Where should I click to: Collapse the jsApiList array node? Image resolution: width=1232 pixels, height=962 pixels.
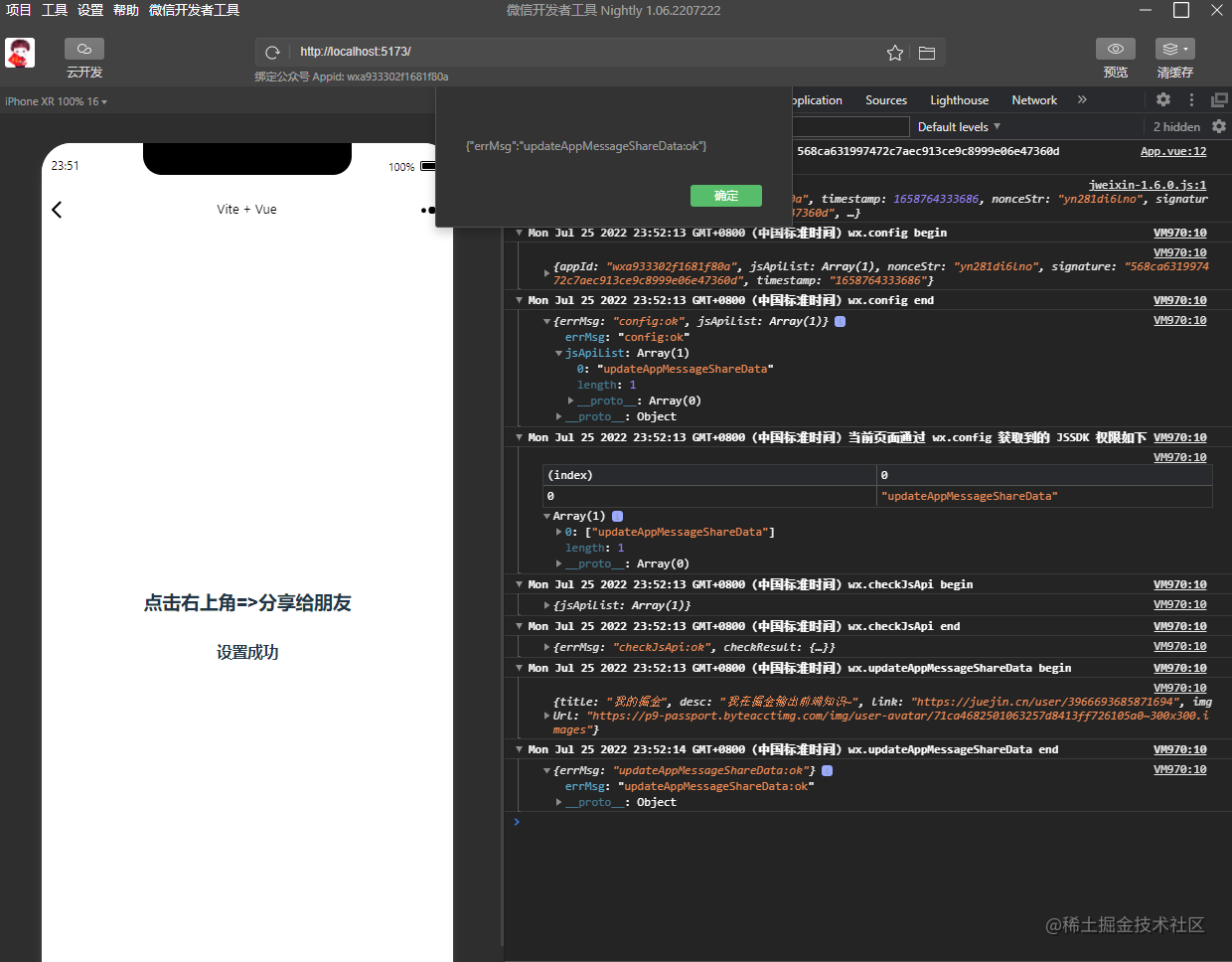(x=558, y=354)
